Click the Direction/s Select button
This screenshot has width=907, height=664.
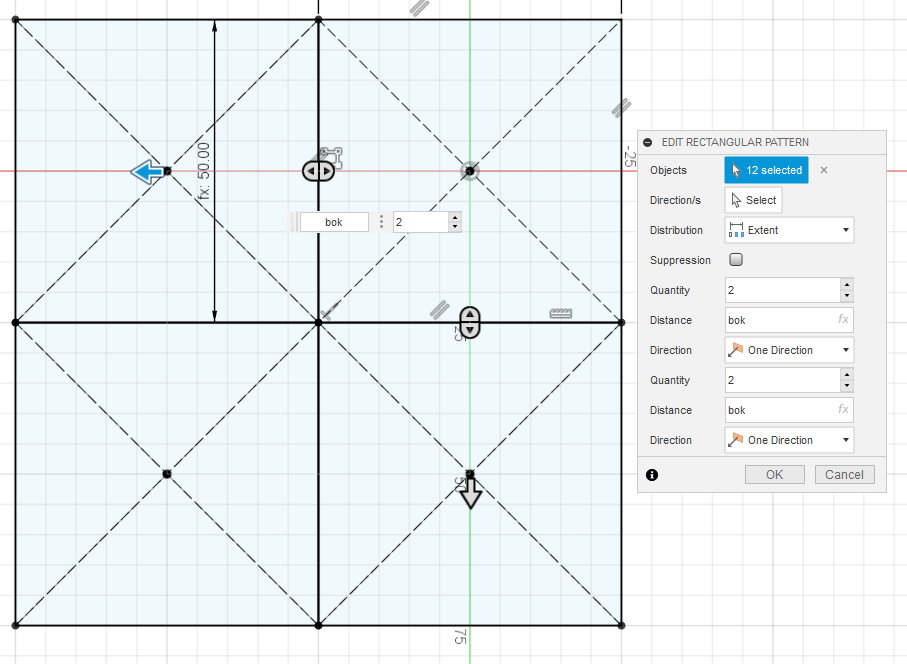click(x=752, y=200)
